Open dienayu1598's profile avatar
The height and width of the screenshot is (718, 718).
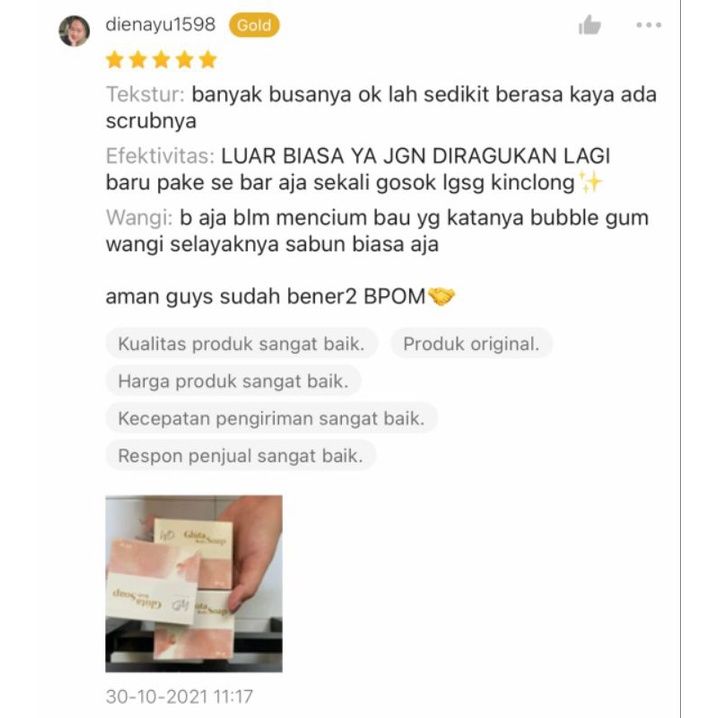click(x=74, y=31)
